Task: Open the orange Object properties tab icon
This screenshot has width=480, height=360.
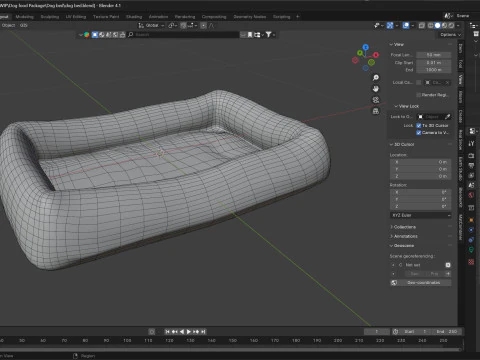Action: [x=471, y=220]
